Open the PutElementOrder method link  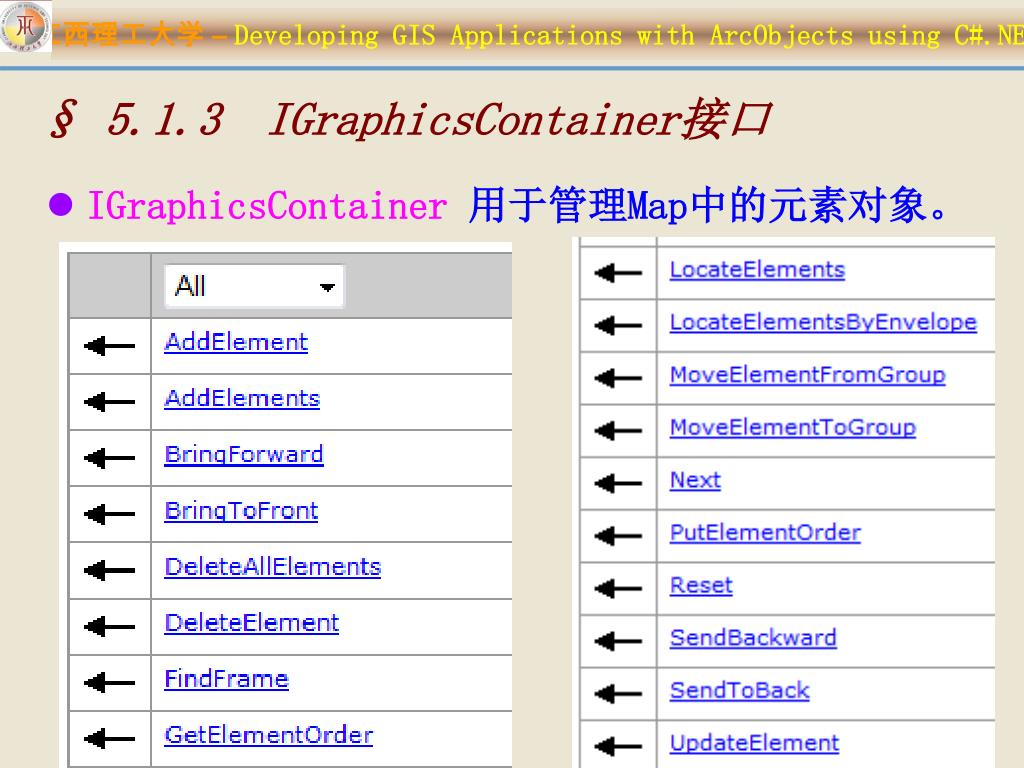pos(765,533)
